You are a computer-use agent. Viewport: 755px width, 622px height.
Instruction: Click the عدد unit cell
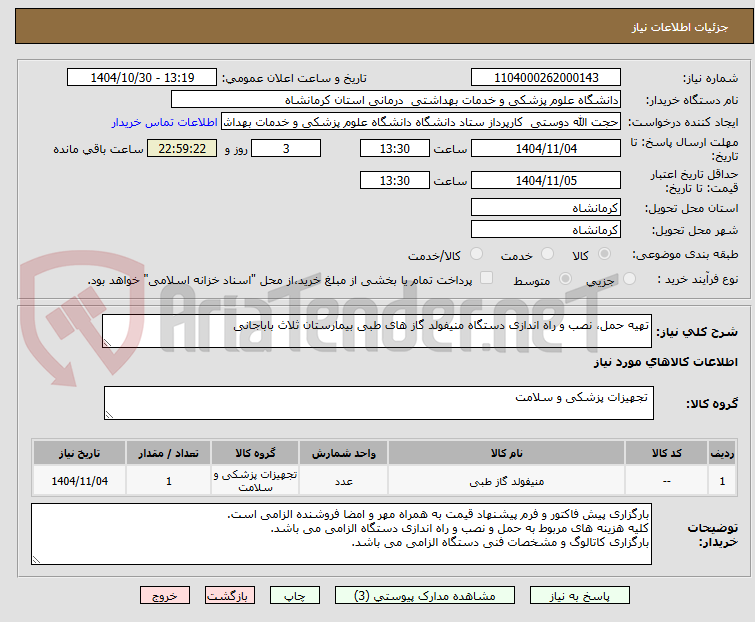(x=343, y=481)
